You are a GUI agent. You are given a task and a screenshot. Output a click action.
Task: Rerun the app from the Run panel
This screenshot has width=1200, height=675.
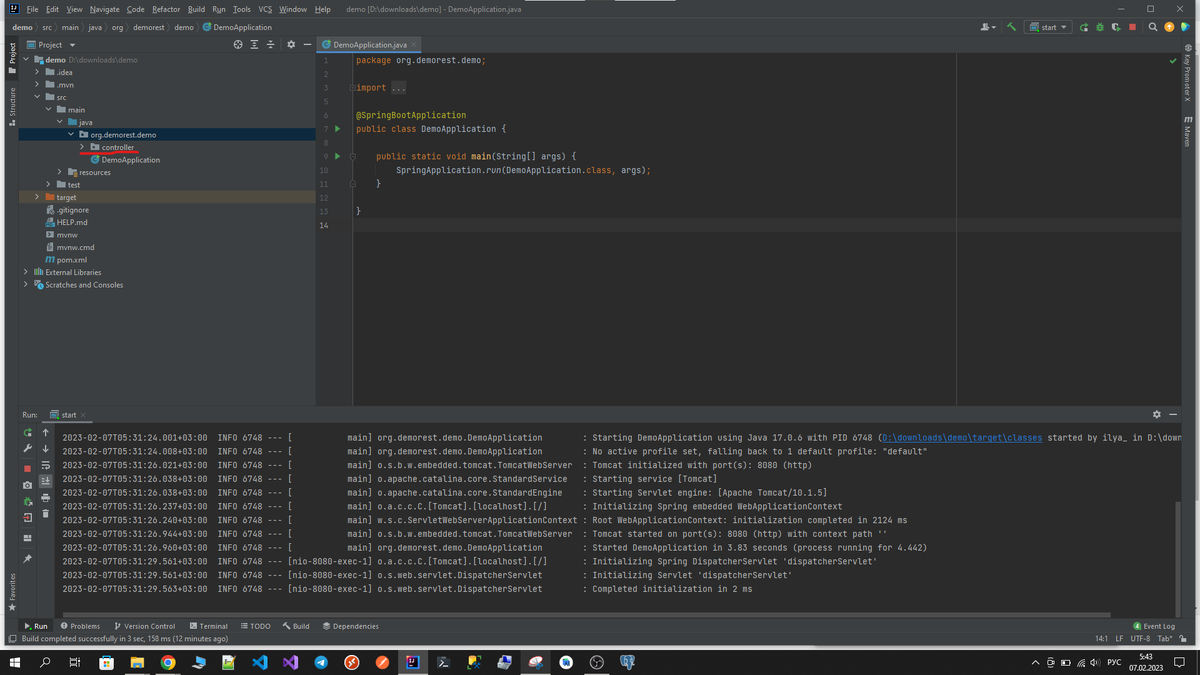click(x=28, y=433)
